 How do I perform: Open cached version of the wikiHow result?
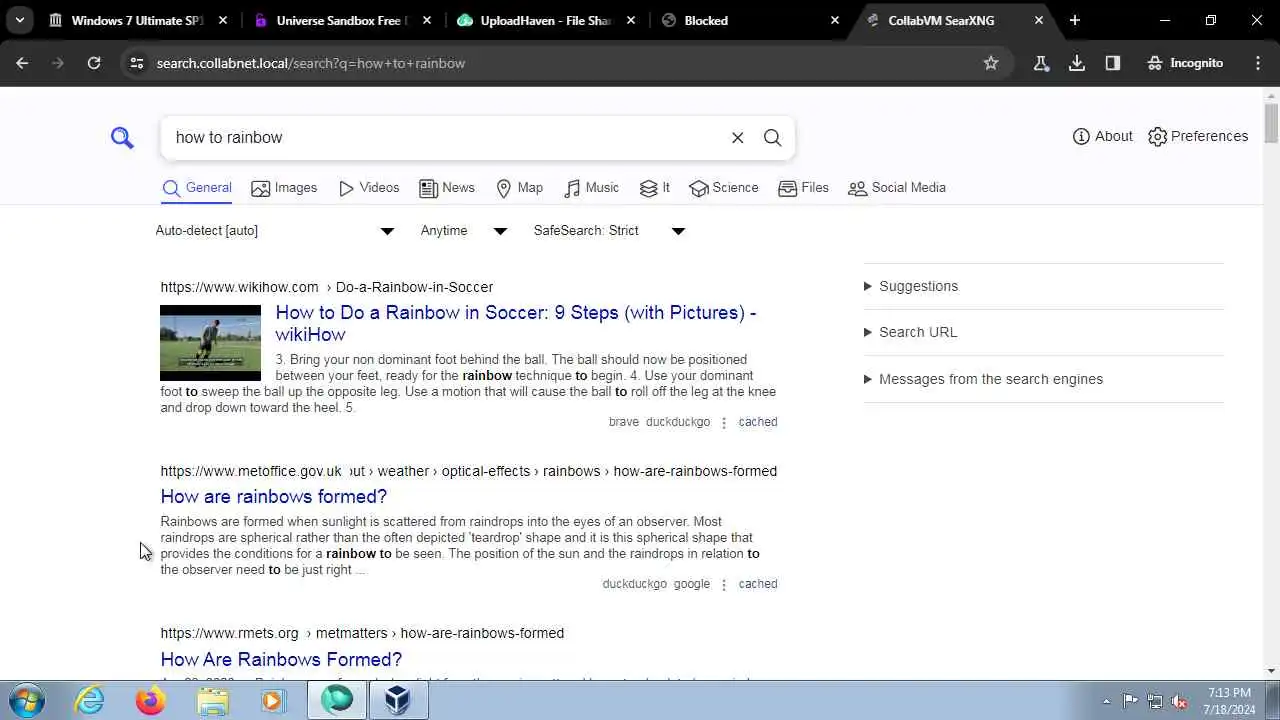[758, 422]
